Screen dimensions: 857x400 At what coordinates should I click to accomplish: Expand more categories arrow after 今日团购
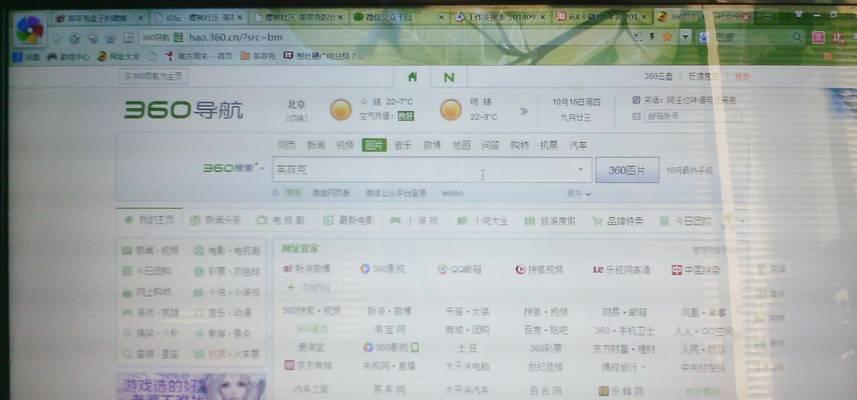[x=743, y=221]
